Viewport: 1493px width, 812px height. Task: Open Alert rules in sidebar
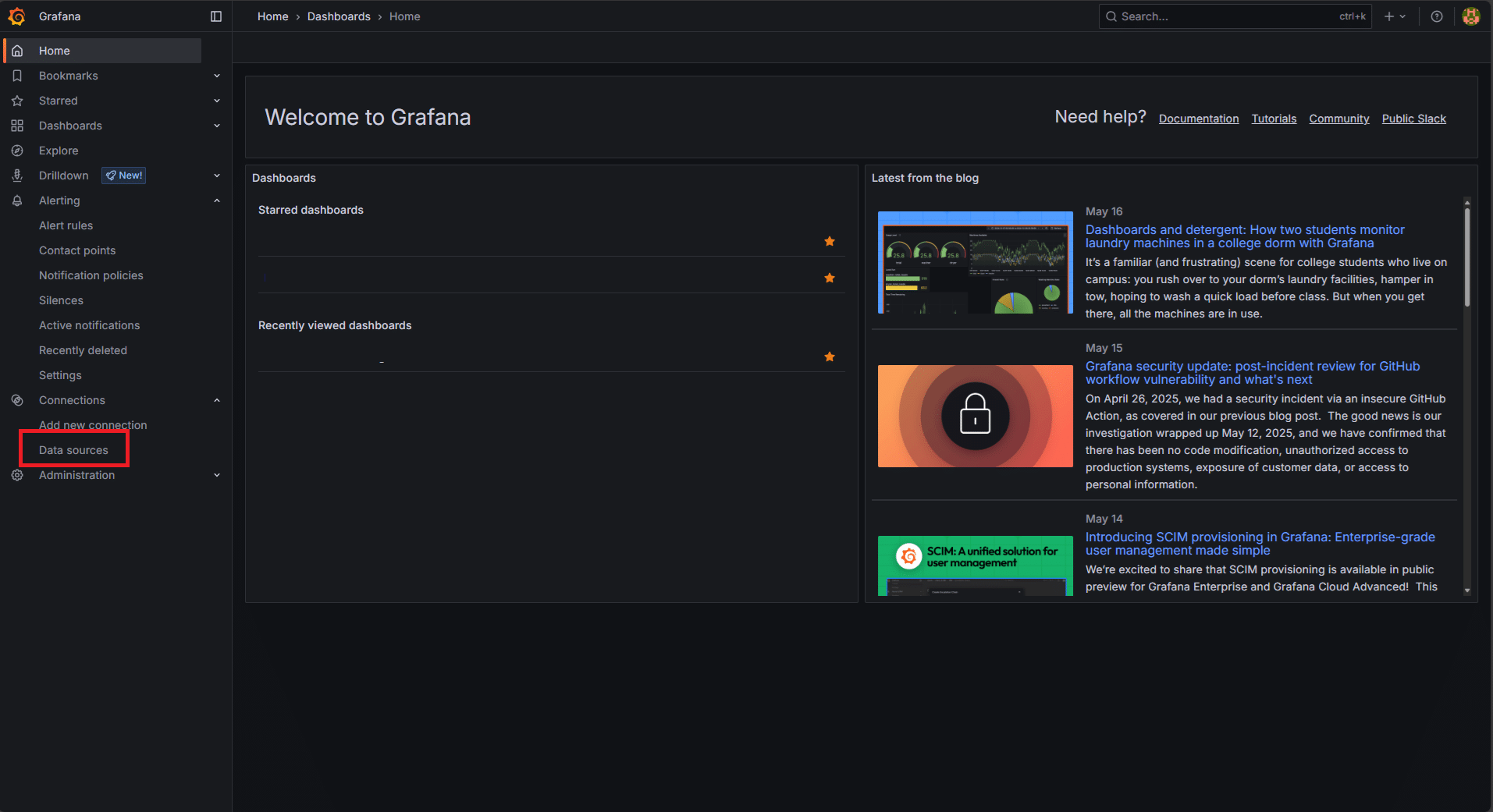point(66,225)
